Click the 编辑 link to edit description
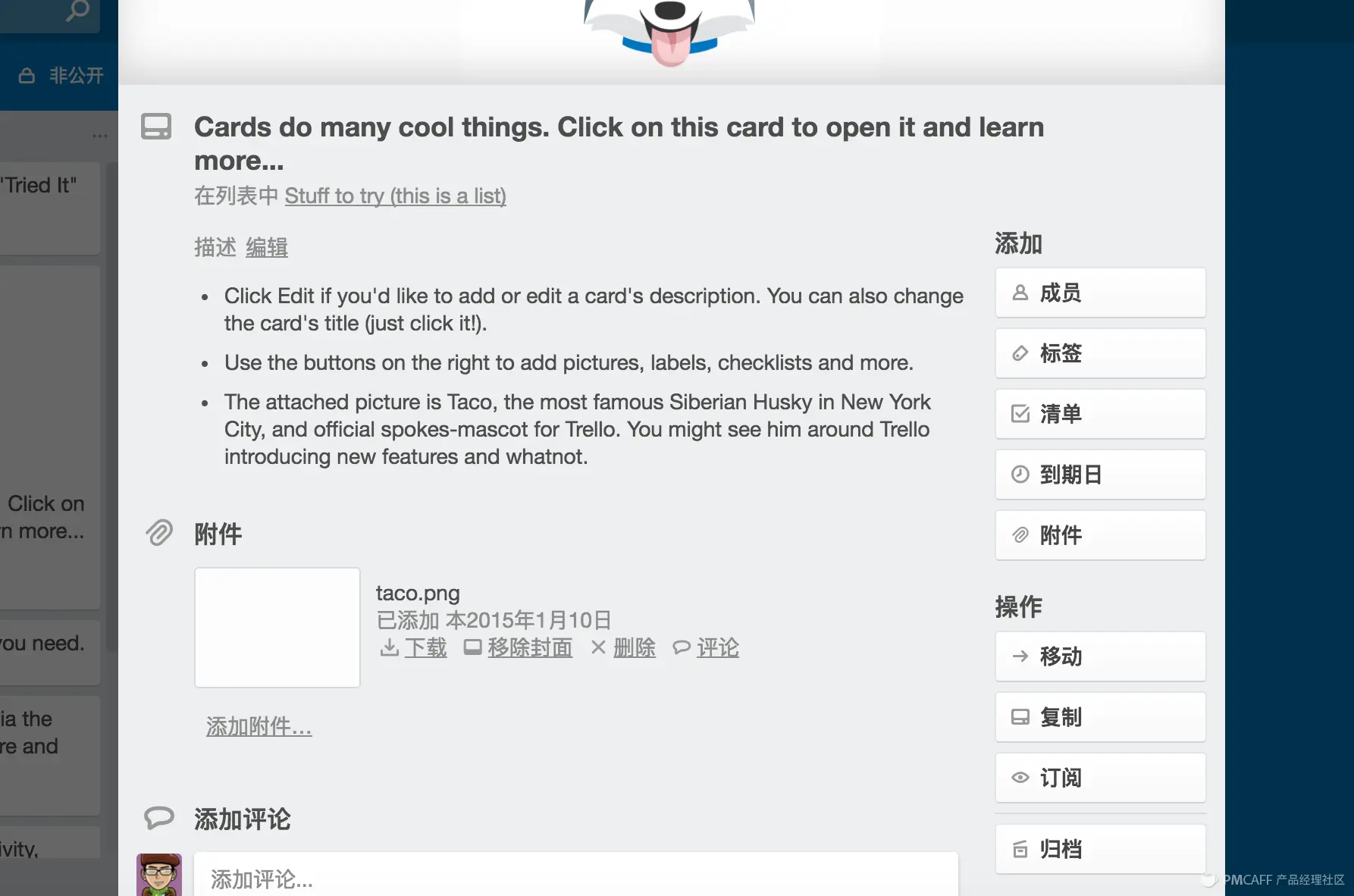Viewport: 1354px width, 896px height. point(266,247)
